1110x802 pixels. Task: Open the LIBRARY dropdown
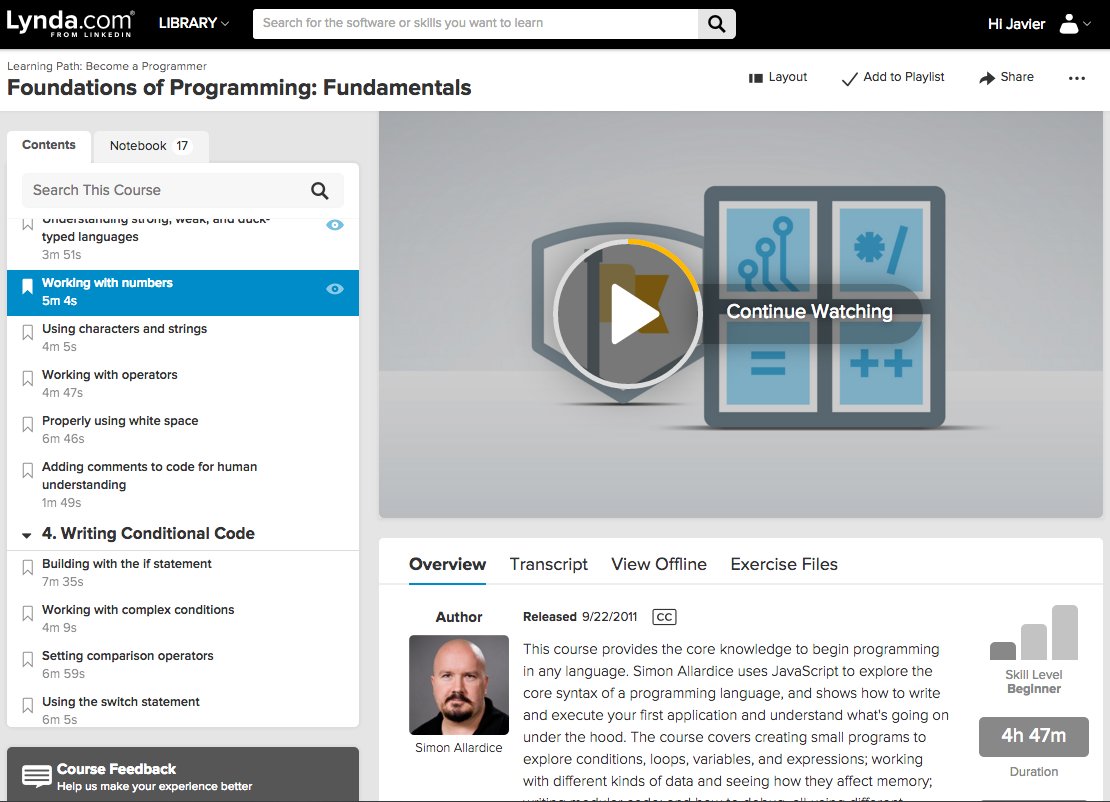point(194,22)
